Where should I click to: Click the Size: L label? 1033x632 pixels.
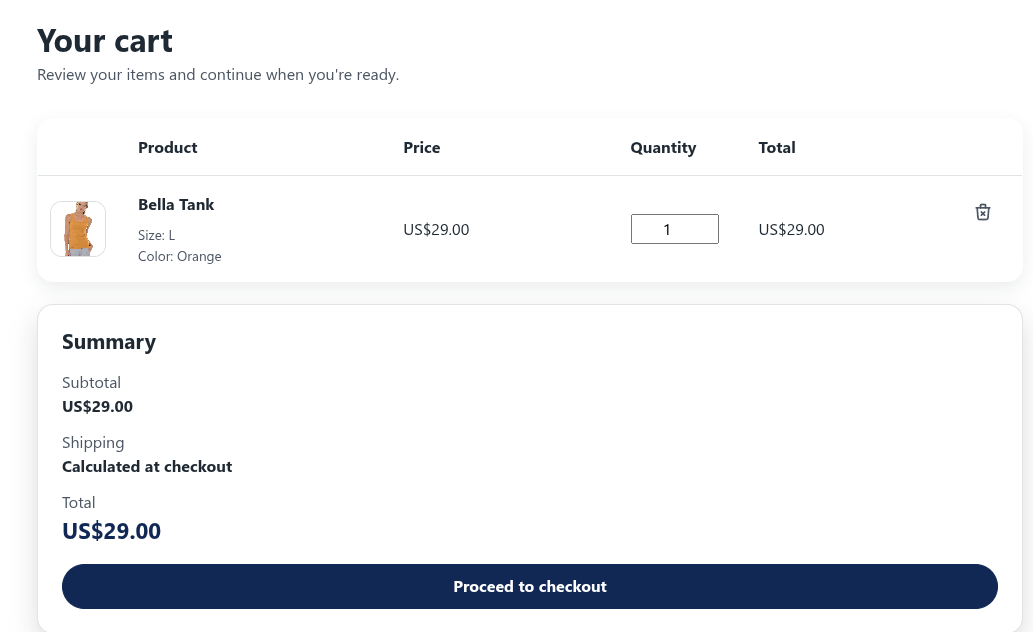[x=156, y=235]
